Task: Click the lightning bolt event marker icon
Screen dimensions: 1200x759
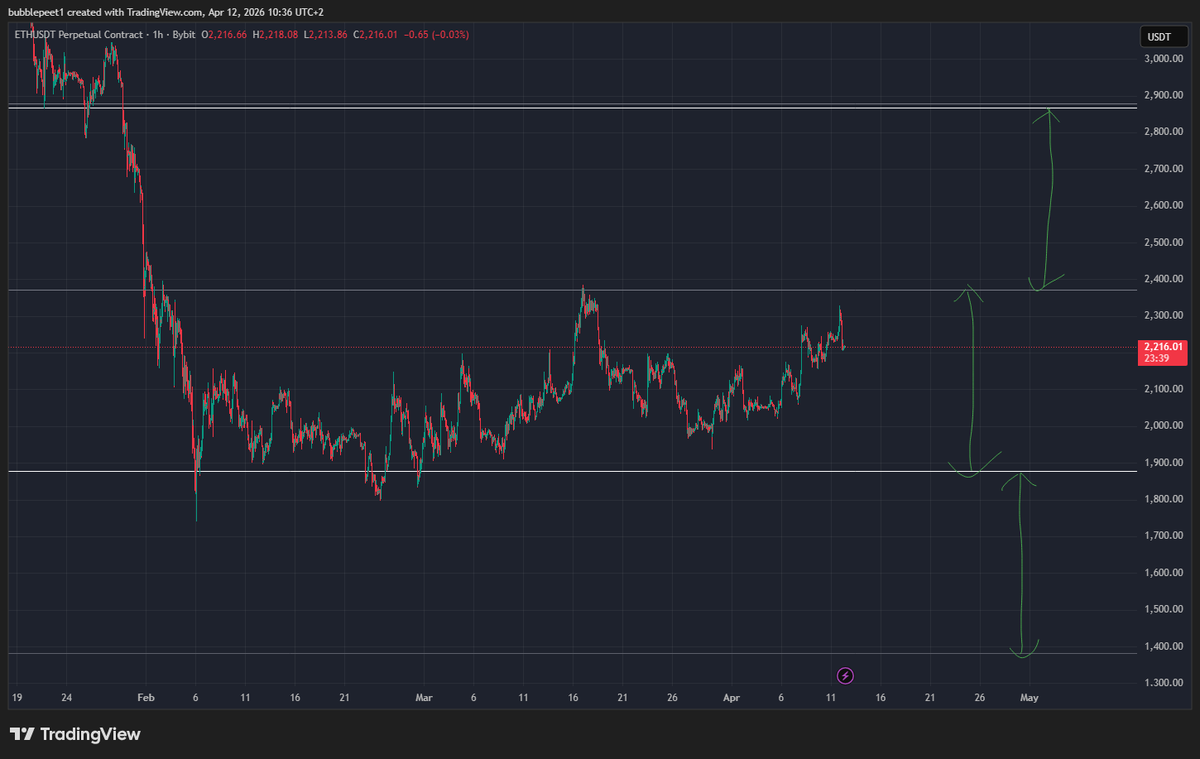Action: (x=845, y=676)
